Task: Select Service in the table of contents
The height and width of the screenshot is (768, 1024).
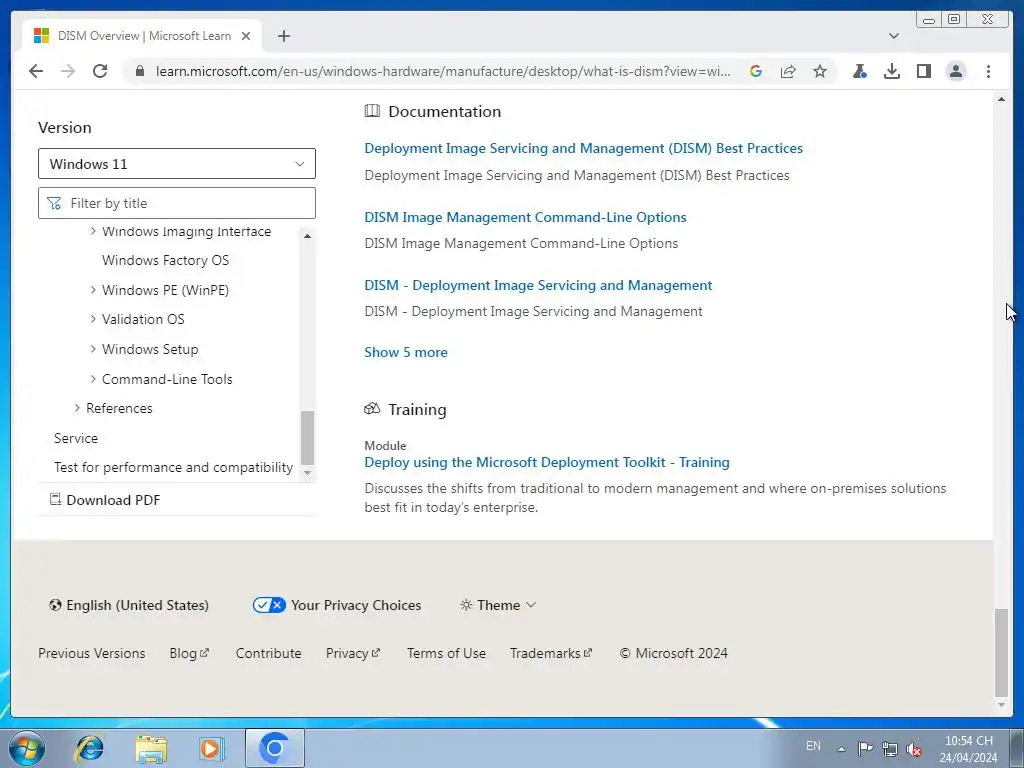Action: [76, 438]
